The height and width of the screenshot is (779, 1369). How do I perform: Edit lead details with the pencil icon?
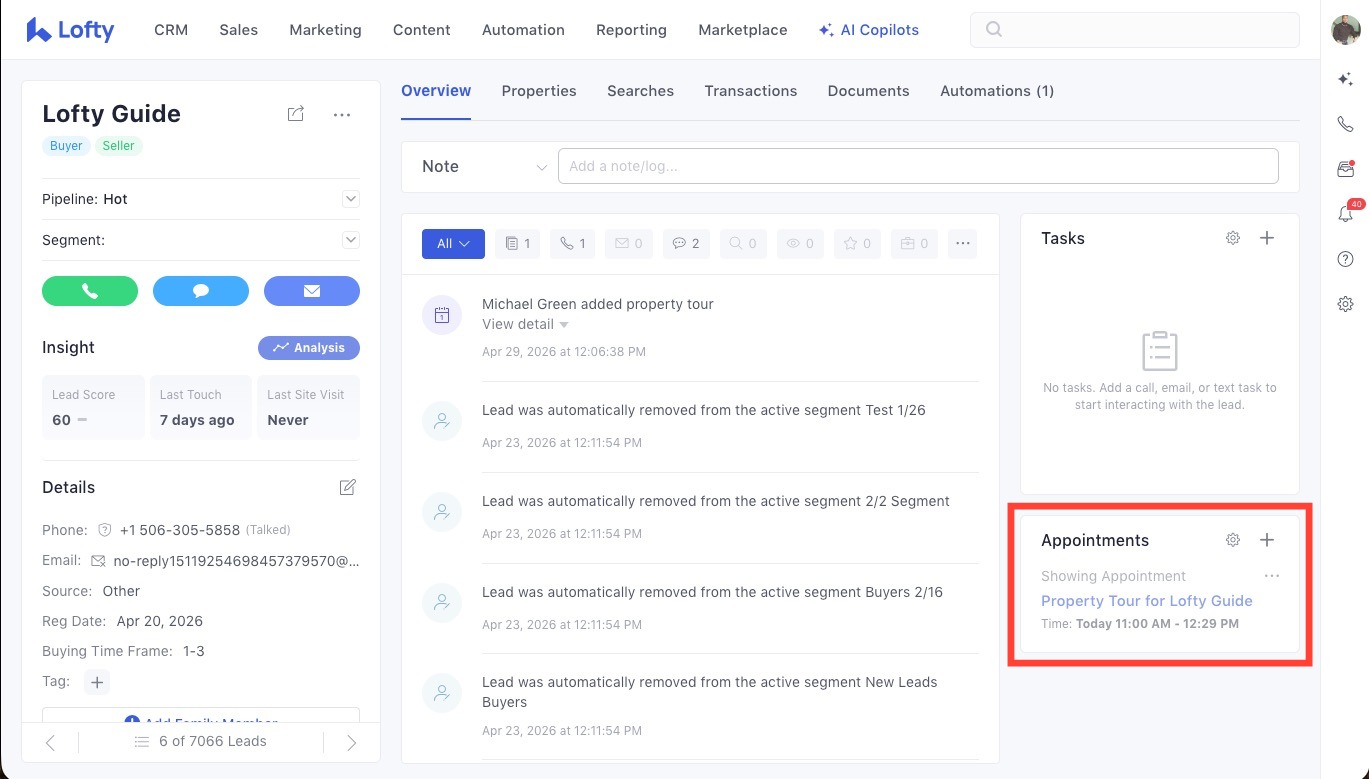(347, 488)
